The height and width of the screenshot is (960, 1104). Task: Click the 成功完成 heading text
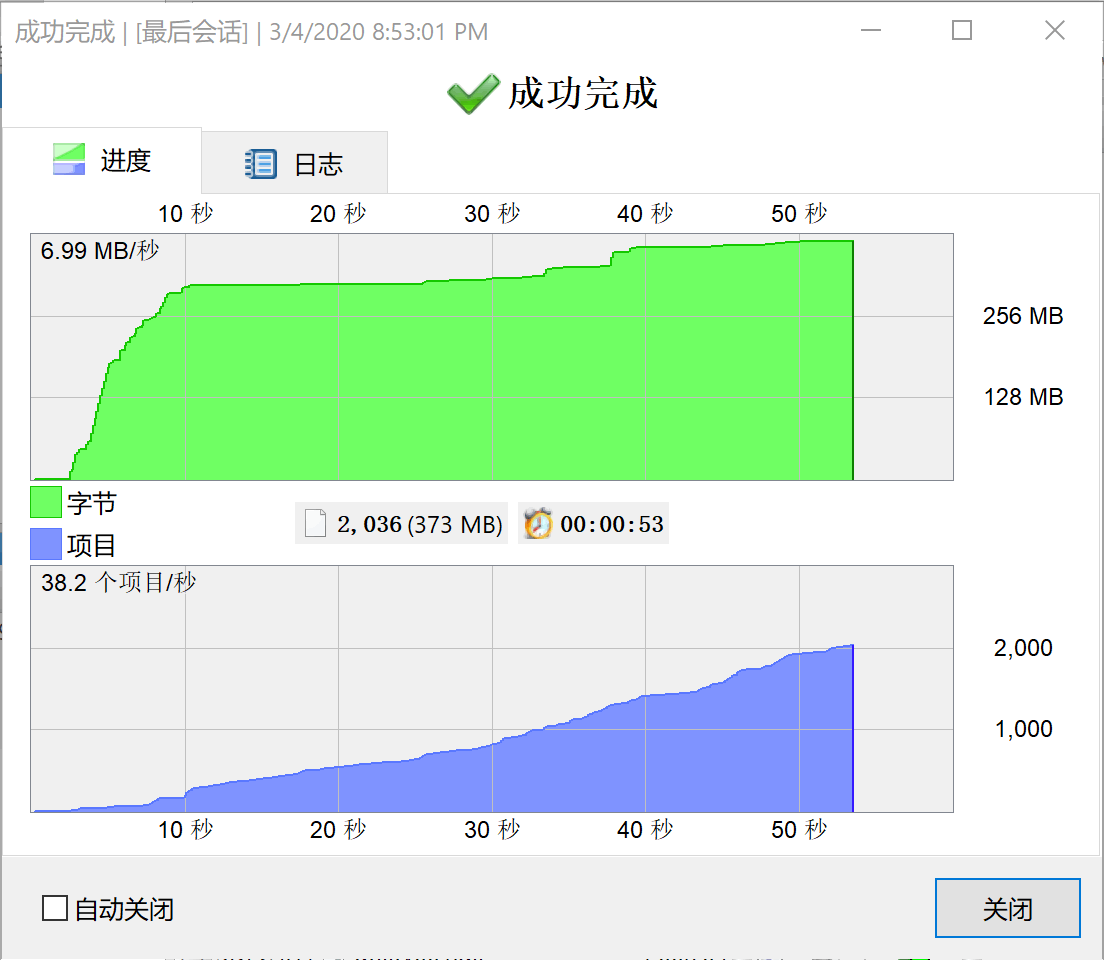582,93
